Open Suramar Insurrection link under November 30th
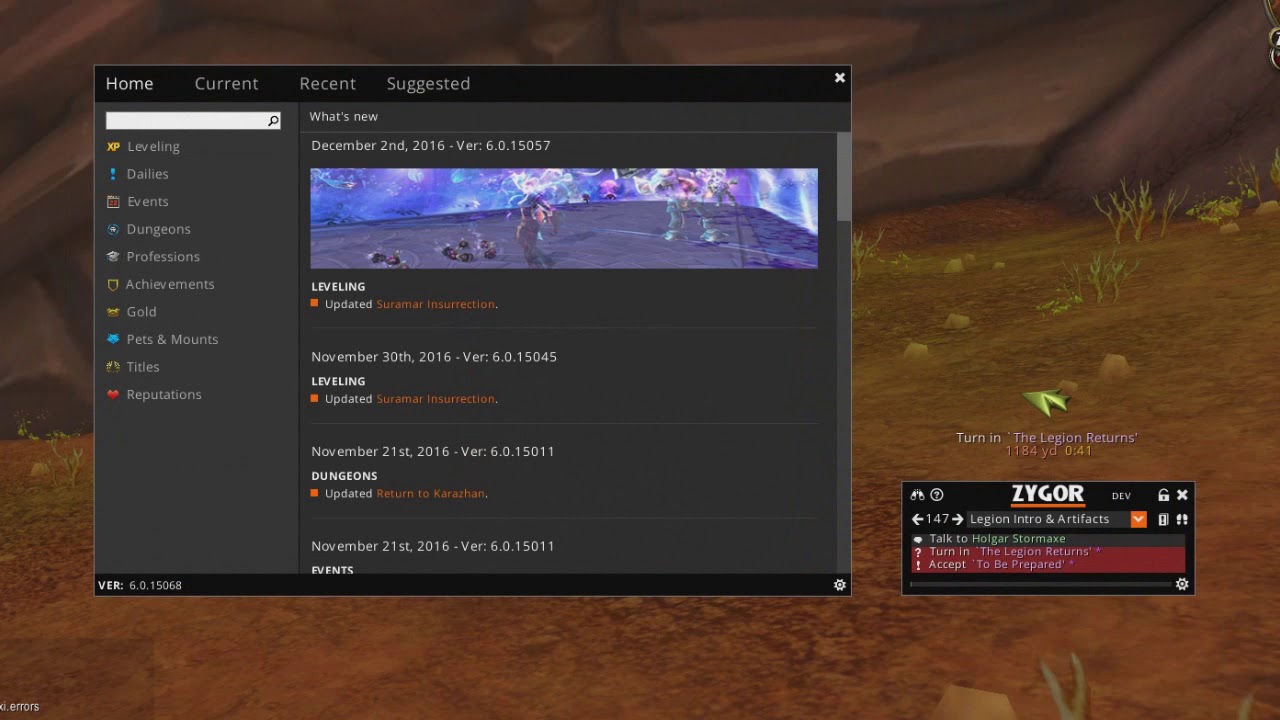This screenshot has height=720, width=1280. tap(435, 399)
